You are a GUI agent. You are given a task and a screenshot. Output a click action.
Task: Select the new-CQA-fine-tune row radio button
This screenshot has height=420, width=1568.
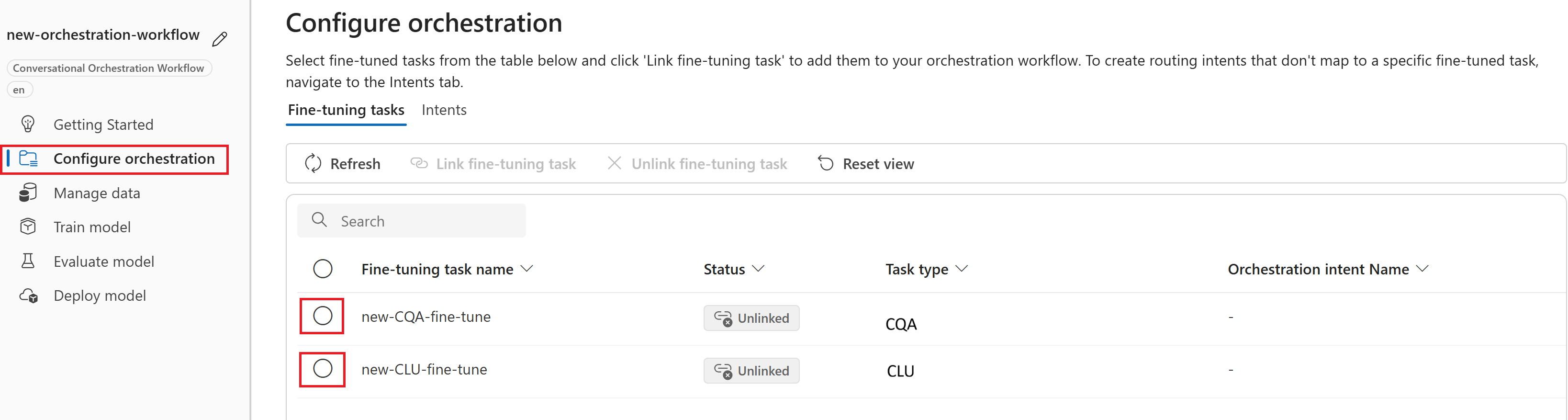[323, 316]
